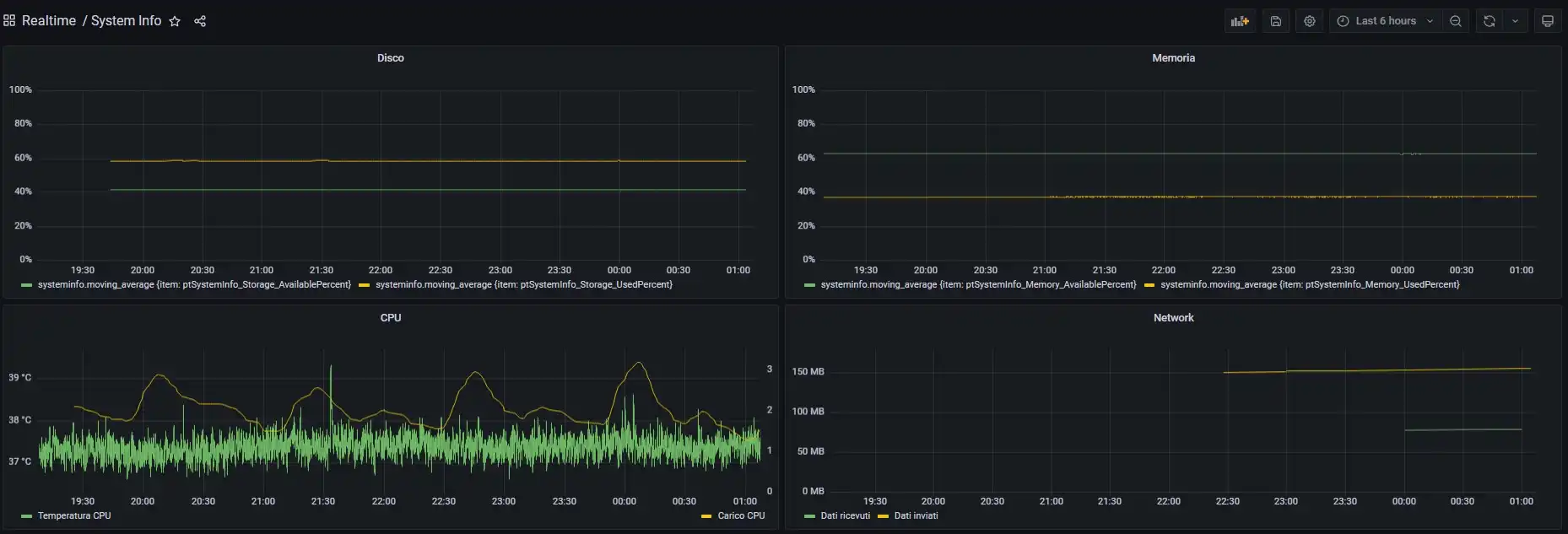Toggle Temperatura CPU series visibility
The height and width of the screenshot is (534, 1568).
pos(74,515)
